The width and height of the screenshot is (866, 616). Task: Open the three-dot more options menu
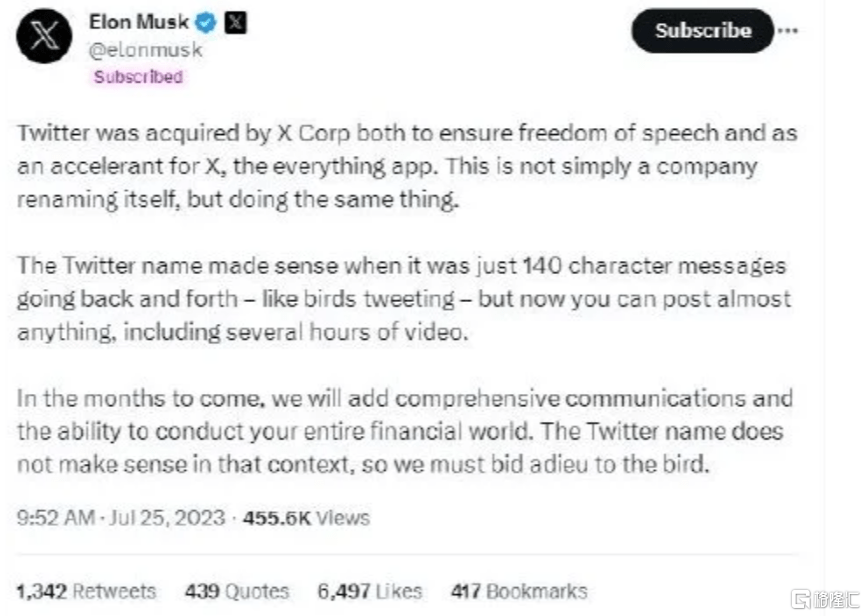click(x=792, y=30)
